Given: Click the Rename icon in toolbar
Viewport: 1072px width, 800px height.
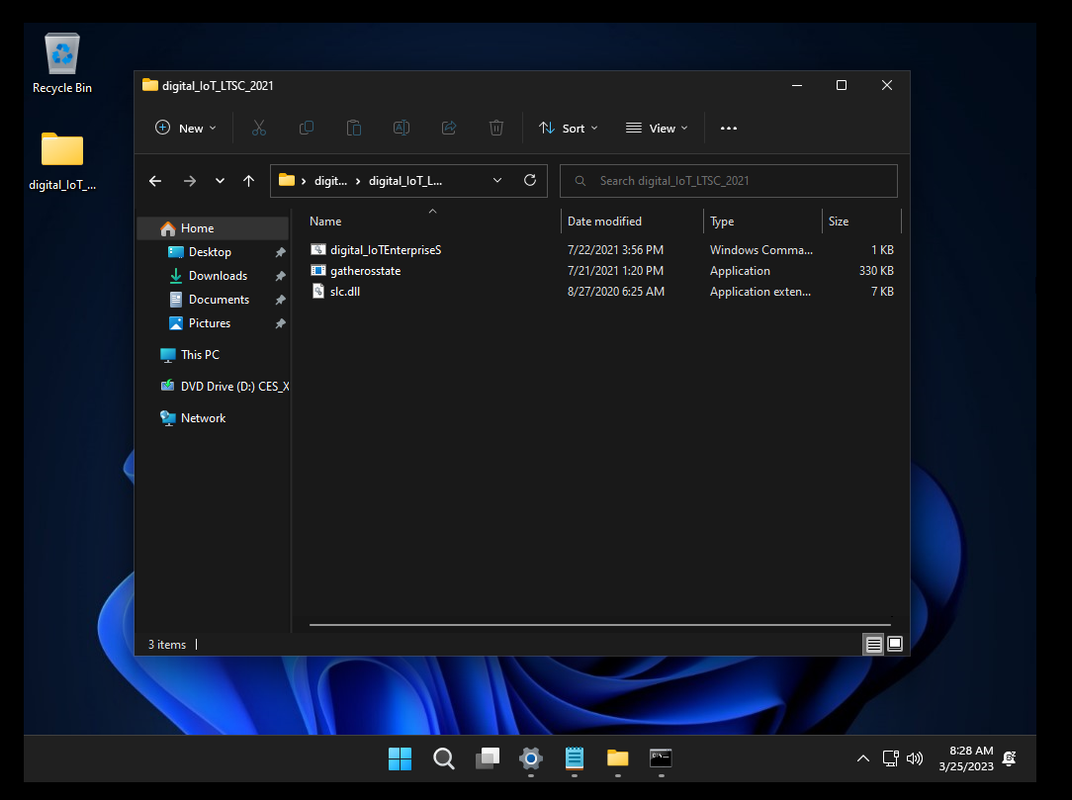Looking at the screenshot, I should pyautogui.click(x=401, y=128).
